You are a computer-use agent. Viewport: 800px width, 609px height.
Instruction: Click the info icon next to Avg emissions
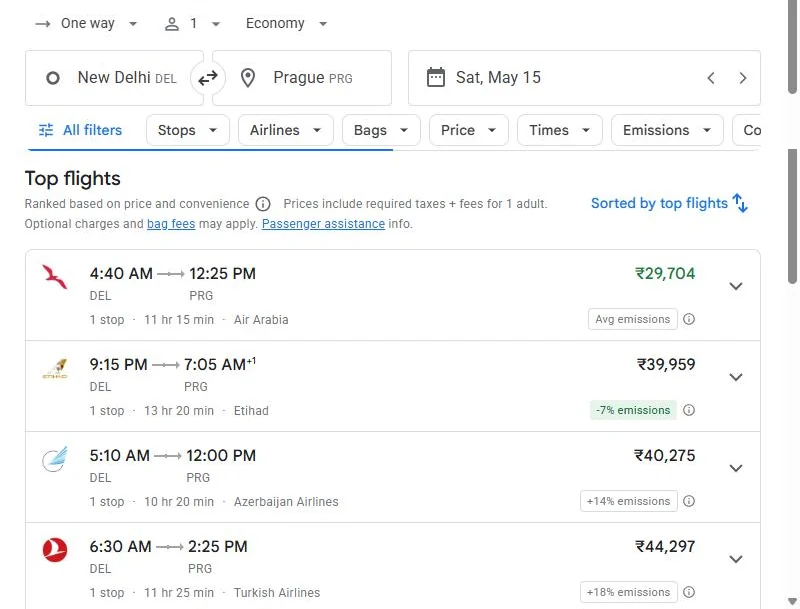(x=689, y=319)
